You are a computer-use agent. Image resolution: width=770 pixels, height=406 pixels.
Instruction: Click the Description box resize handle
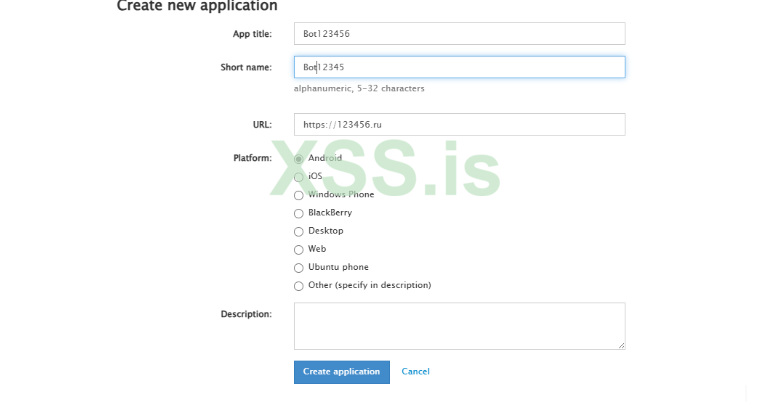pos(621,345)
